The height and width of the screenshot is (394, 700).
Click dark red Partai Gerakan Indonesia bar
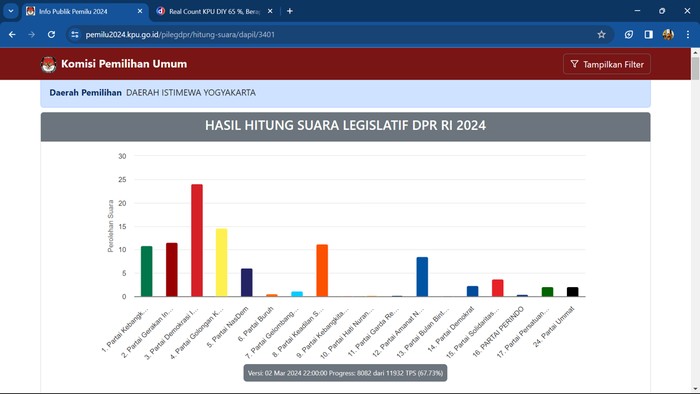[172, 270]
